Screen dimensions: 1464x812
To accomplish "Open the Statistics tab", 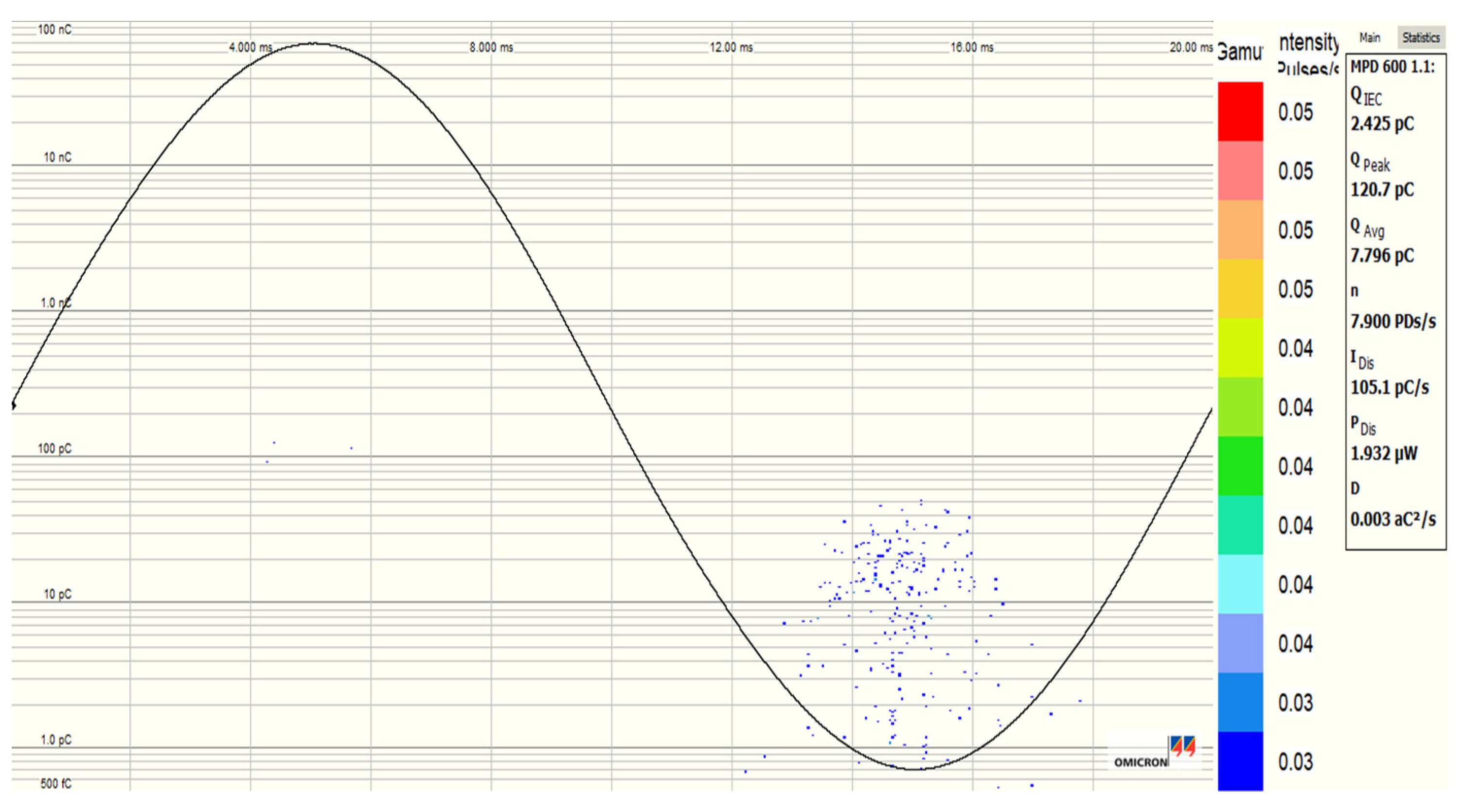I will pyautogui.click(x=1420, y=37).
